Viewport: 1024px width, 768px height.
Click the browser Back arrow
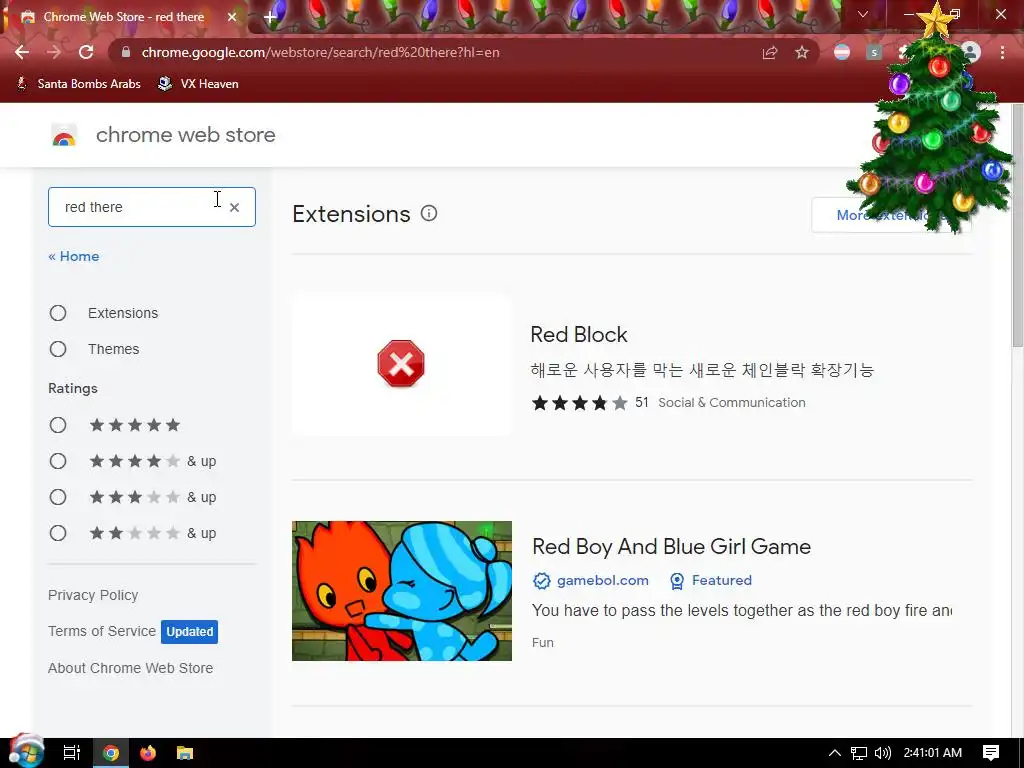coord(22,52)
